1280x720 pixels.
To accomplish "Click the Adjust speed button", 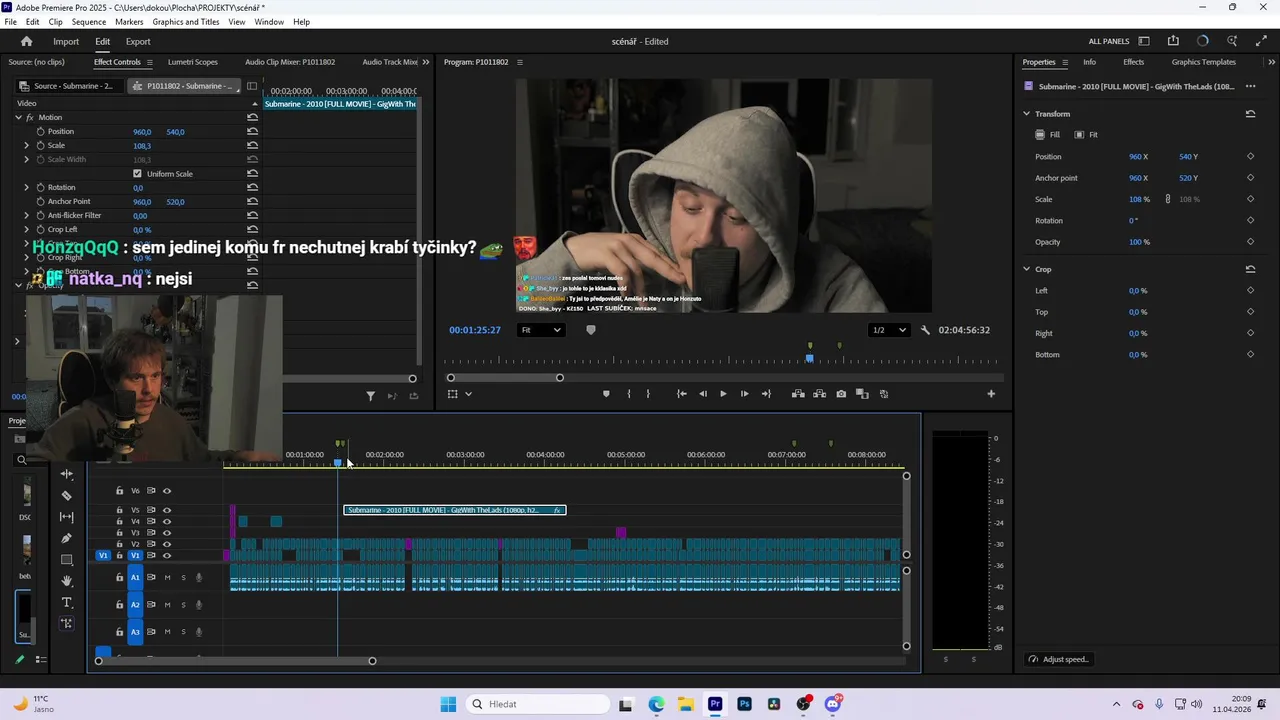I will point(1059,659).
